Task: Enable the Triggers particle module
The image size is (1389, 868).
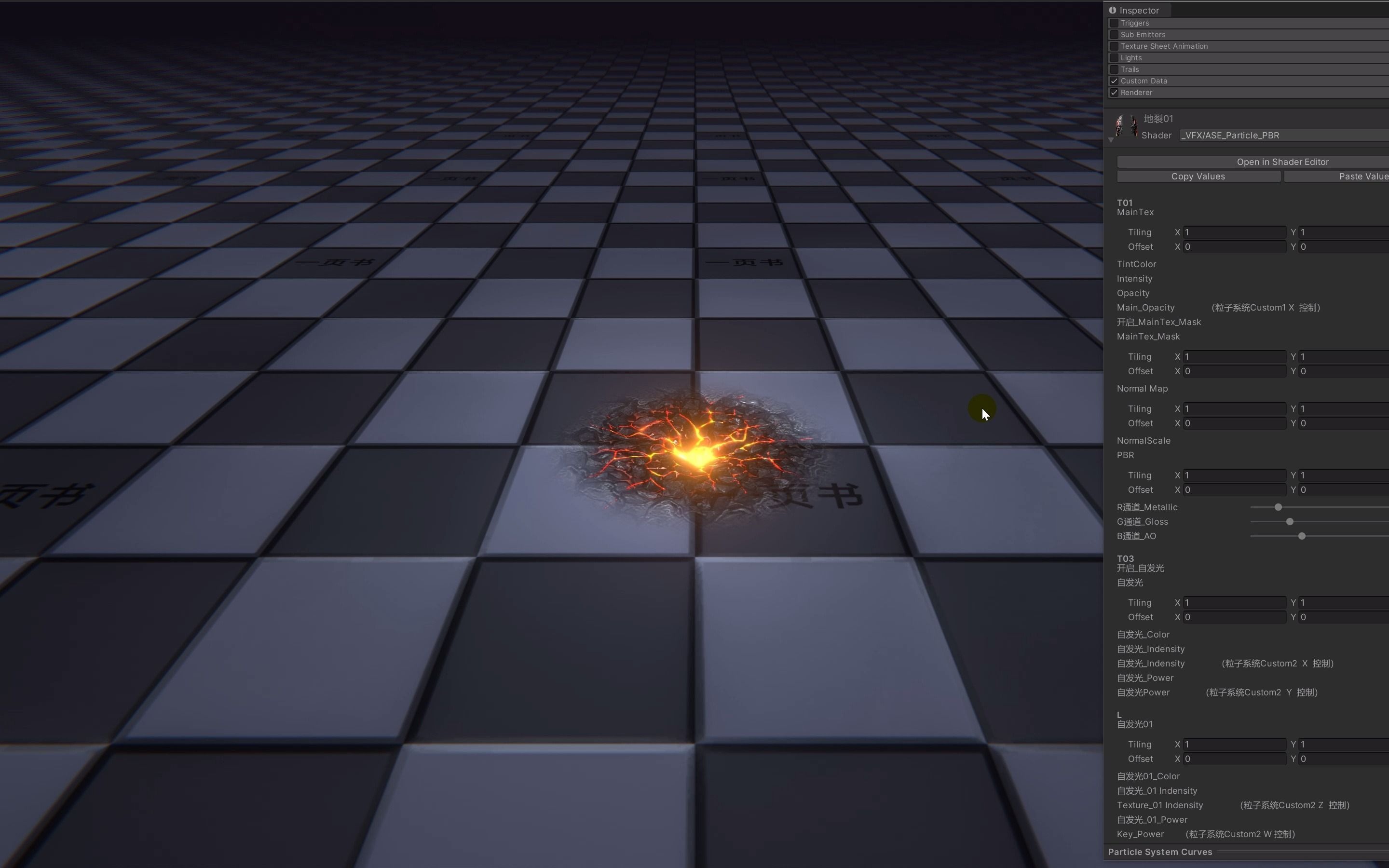Action: pos(1114,23)
